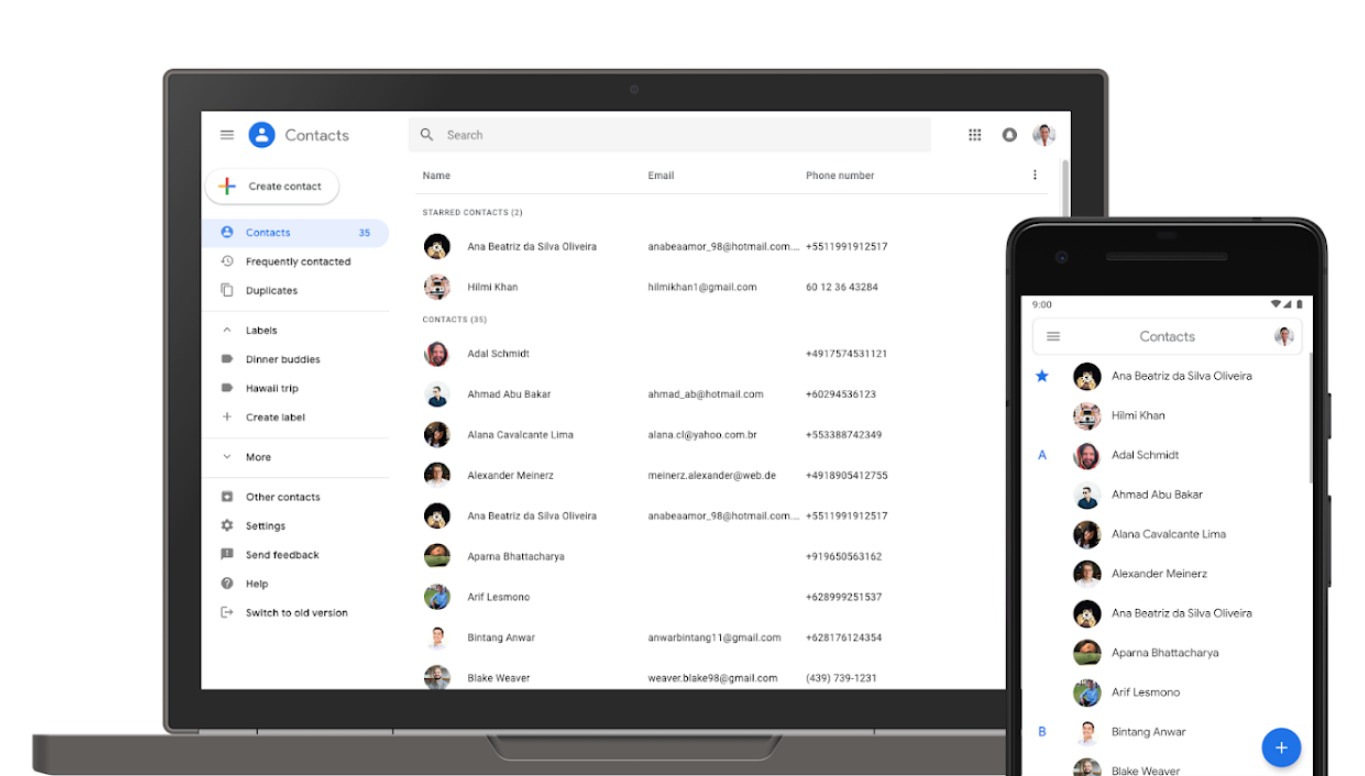Tap Aparna Bhattacharya on the phone
This screenshot has width=1365, height=776.
click(x=1165, y=652)
